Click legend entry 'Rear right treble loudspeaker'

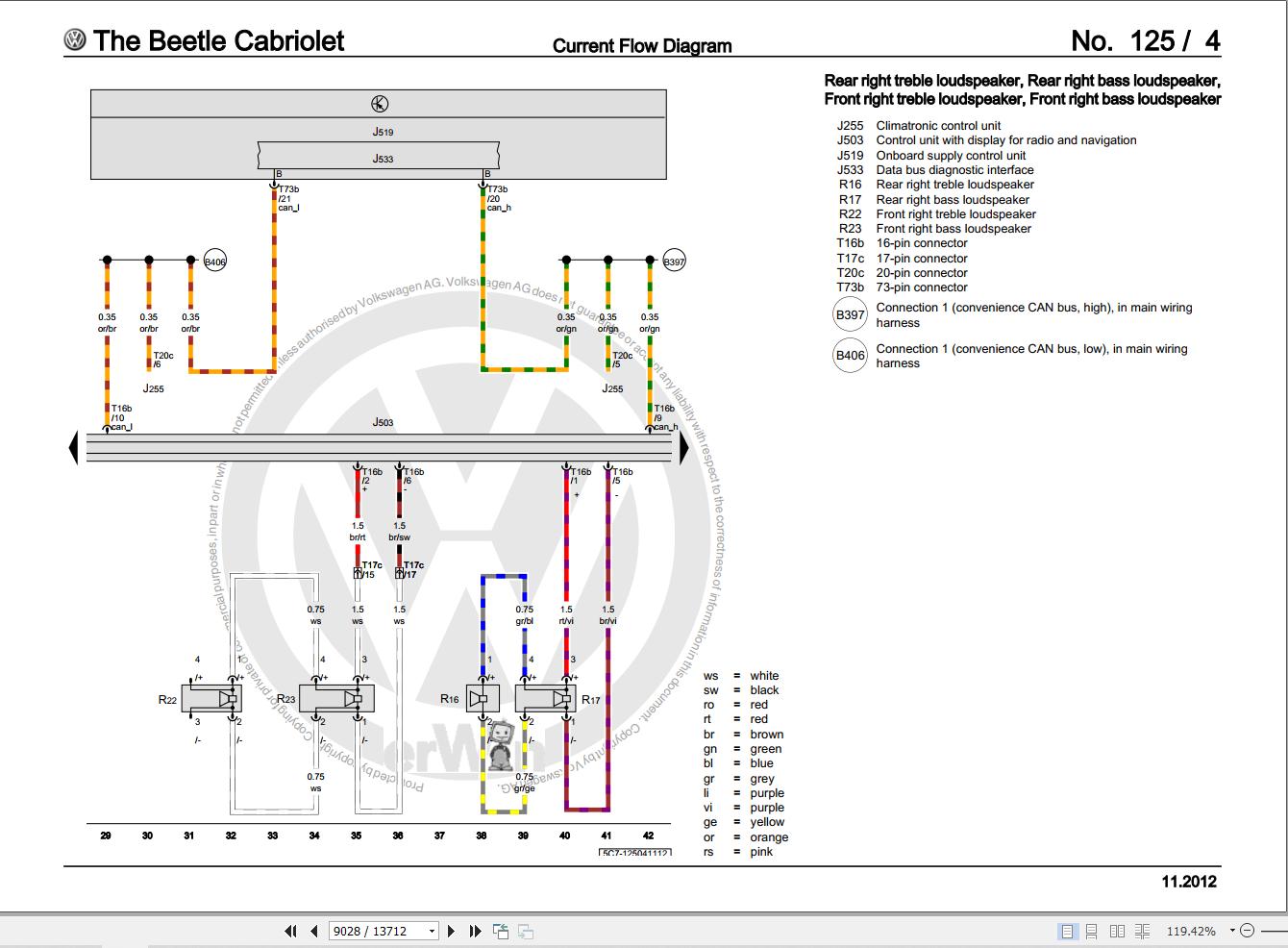954,185
